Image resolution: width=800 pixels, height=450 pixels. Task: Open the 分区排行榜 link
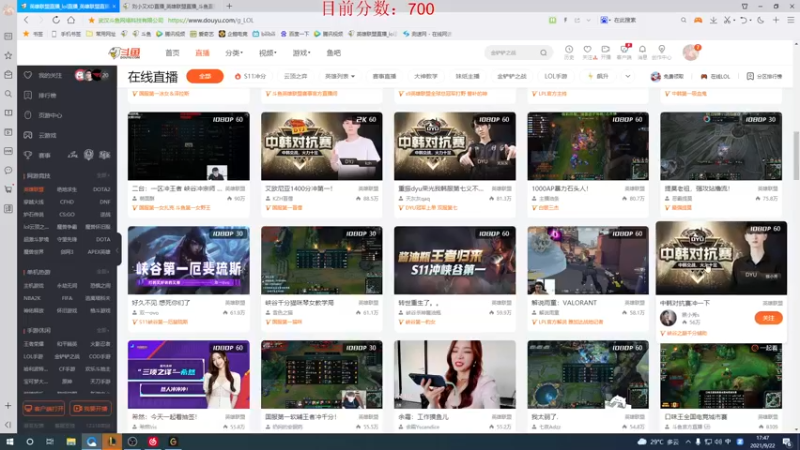click(764, 76)
